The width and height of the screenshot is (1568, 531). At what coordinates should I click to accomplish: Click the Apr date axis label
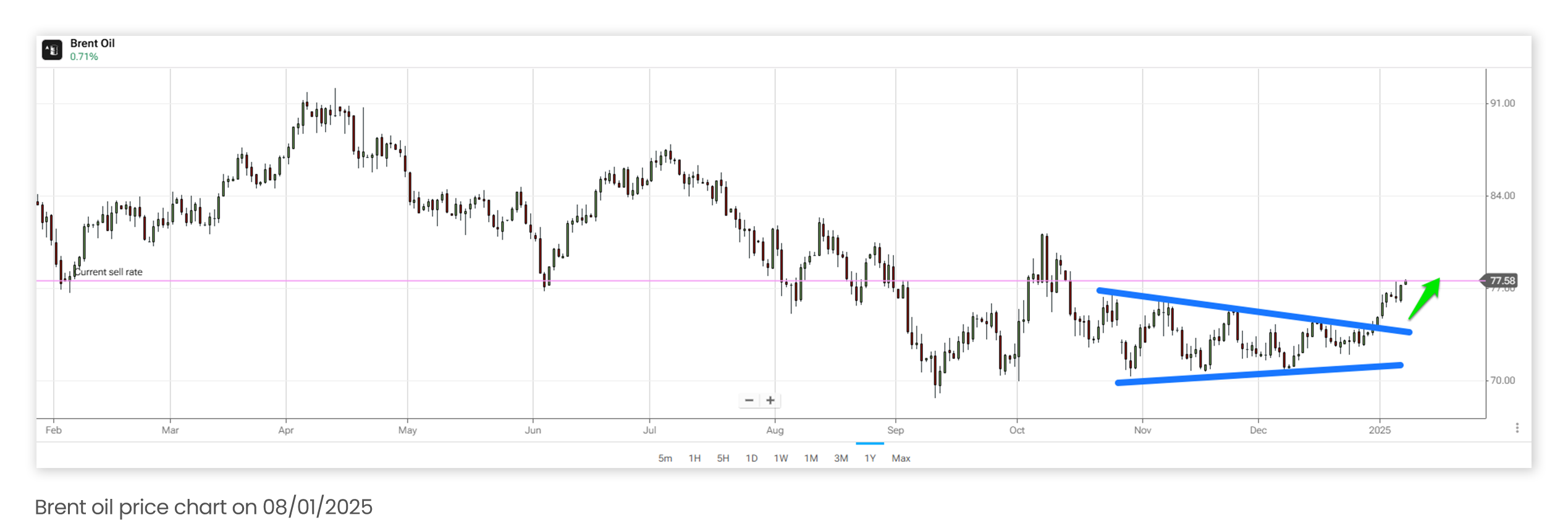pyautogui.click(x=285, y=430)
